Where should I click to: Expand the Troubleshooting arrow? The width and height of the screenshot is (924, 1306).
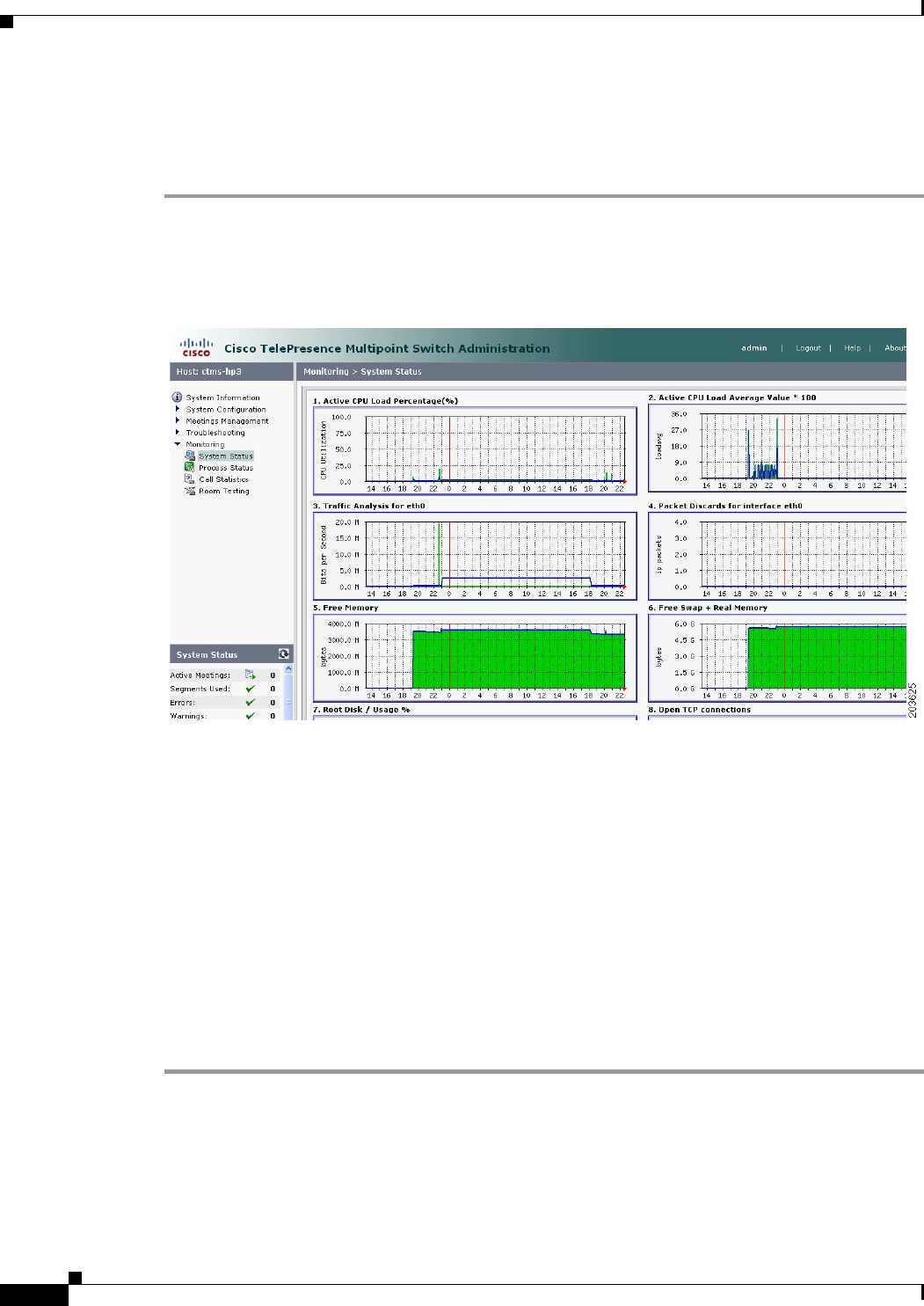(x=178, y=432)
